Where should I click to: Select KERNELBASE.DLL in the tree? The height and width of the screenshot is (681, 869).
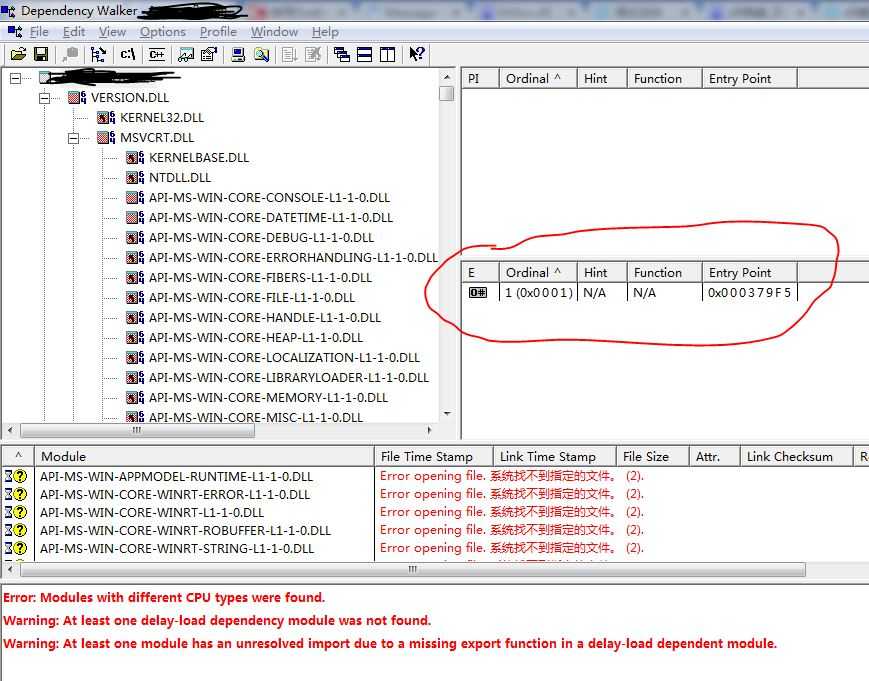coord(199,158)
